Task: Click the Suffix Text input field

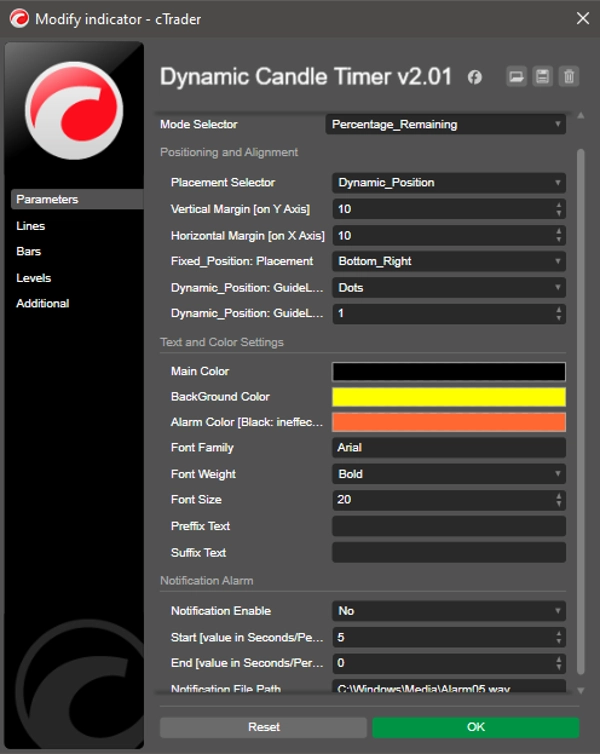Action: click(449, 553)
